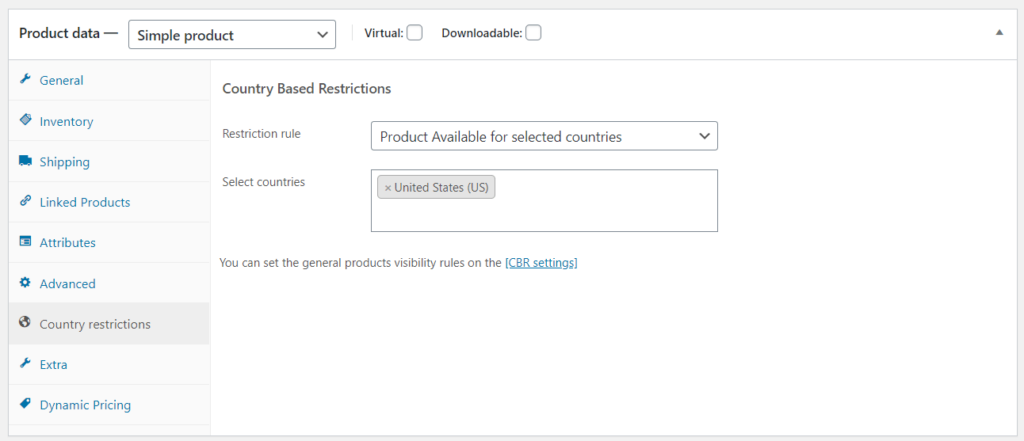
Task: Click the Extra wrench icon
Action: [x=25, y=363]
